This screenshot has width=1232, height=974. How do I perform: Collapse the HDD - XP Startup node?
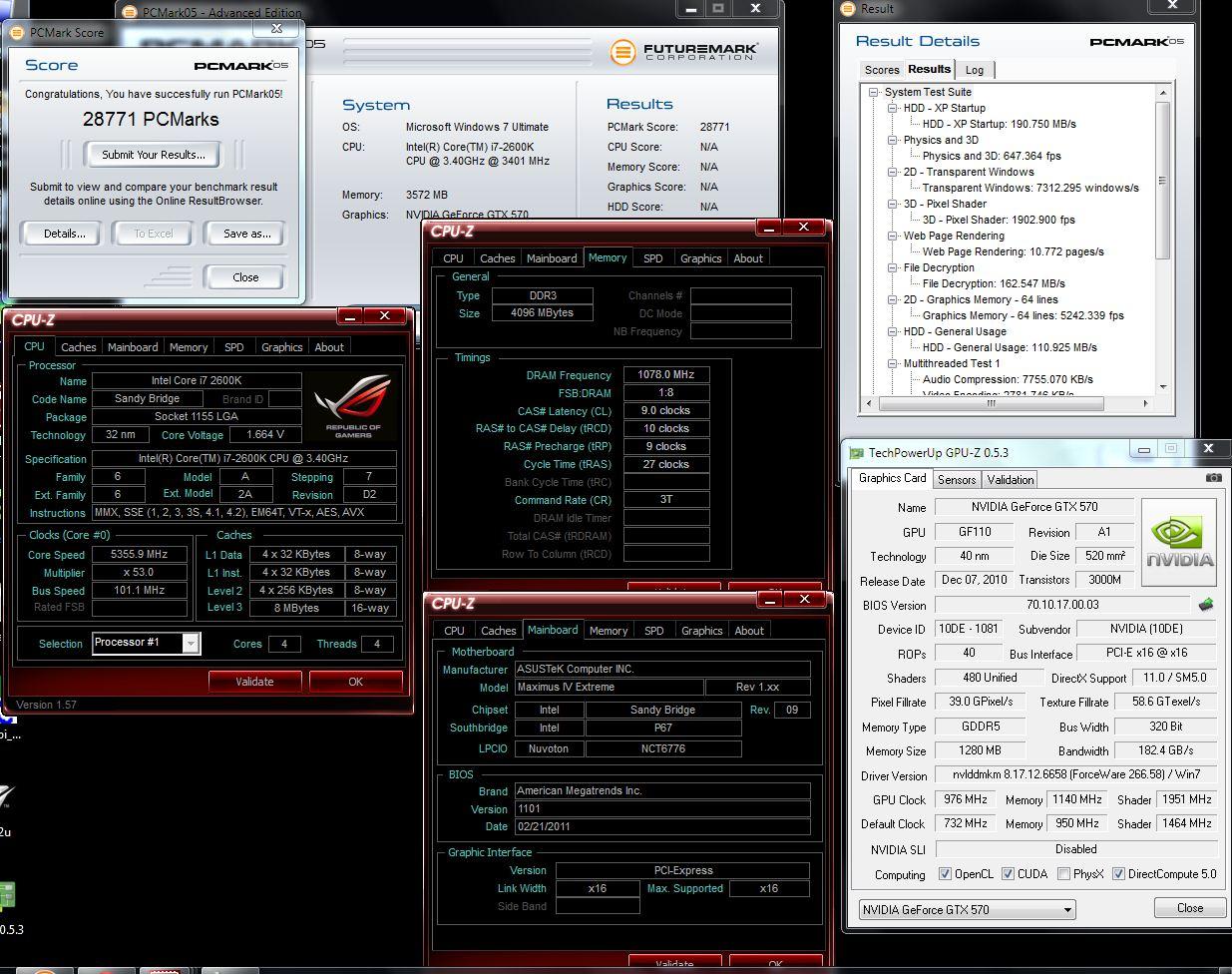pos(893,108)
